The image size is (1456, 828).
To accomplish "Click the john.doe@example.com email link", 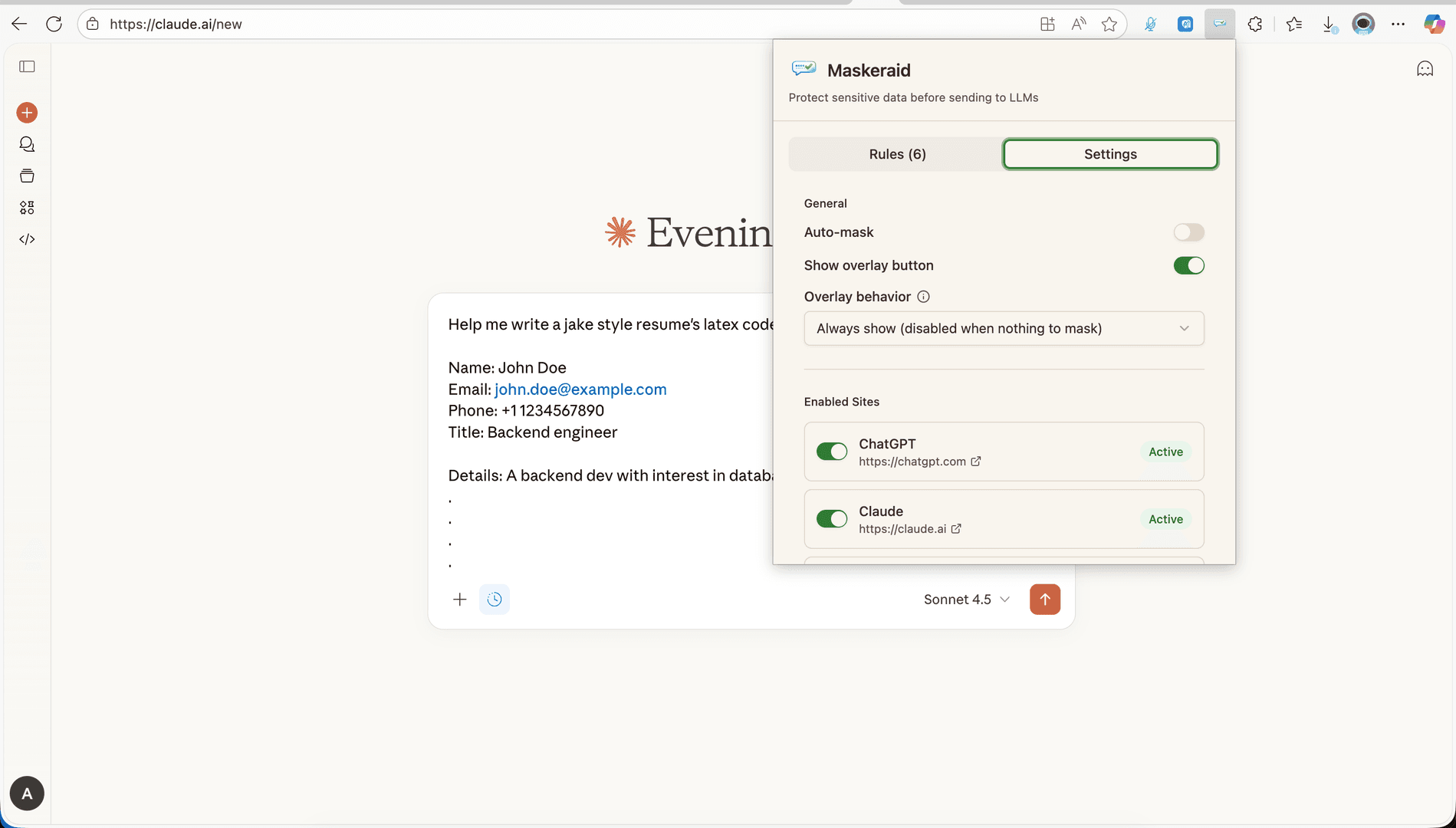I will 580,389.
